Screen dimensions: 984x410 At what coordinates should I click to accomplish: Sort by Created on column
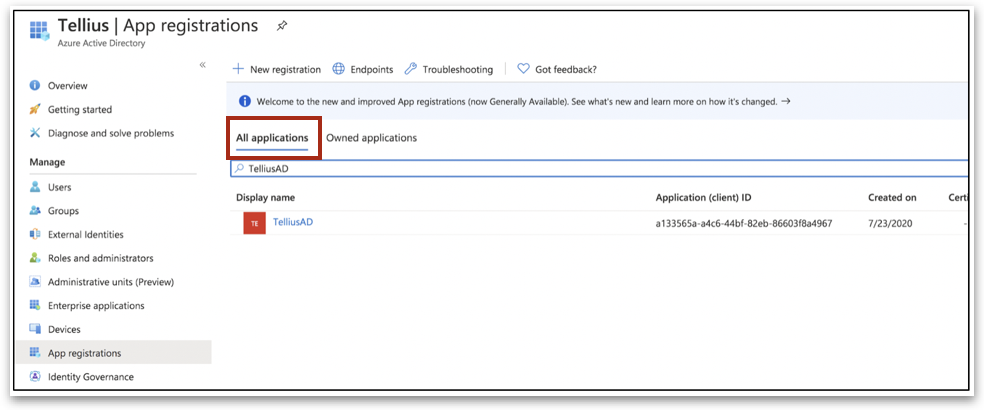(892, 198)
